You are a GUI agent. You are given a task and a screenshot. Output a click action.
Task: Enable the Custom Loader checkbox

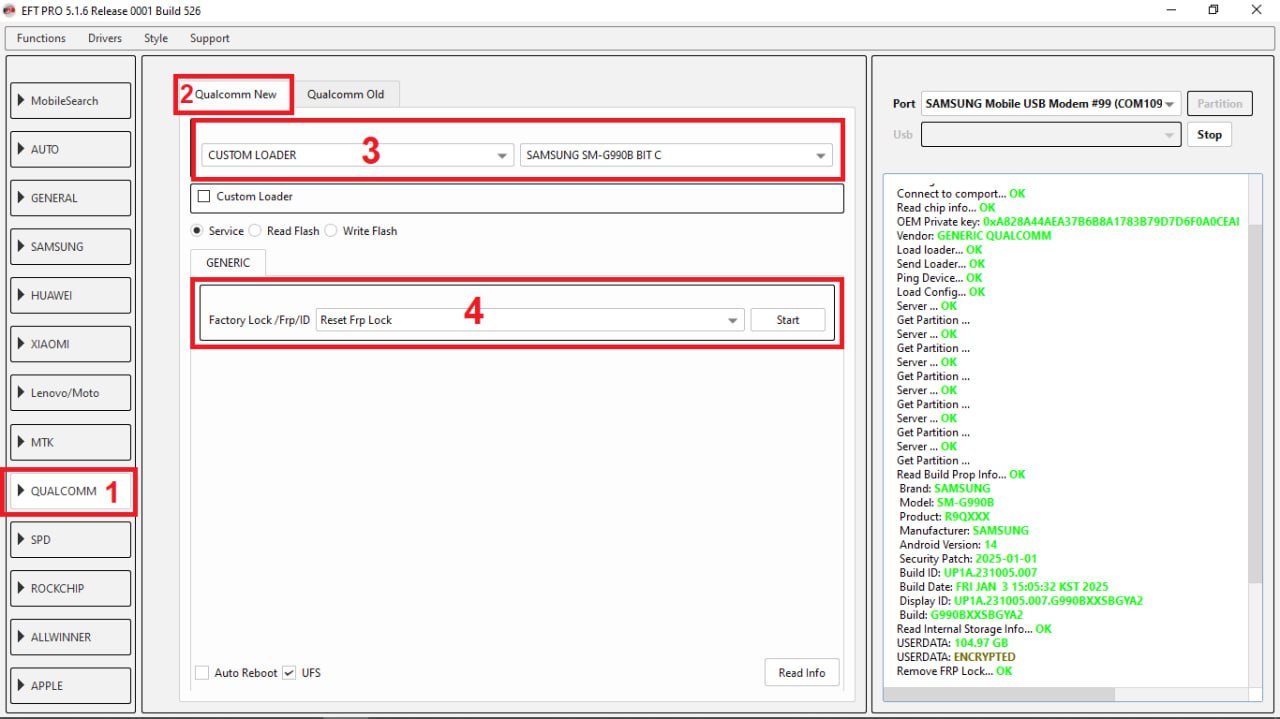pyautogui.click(x=205, y=197)
